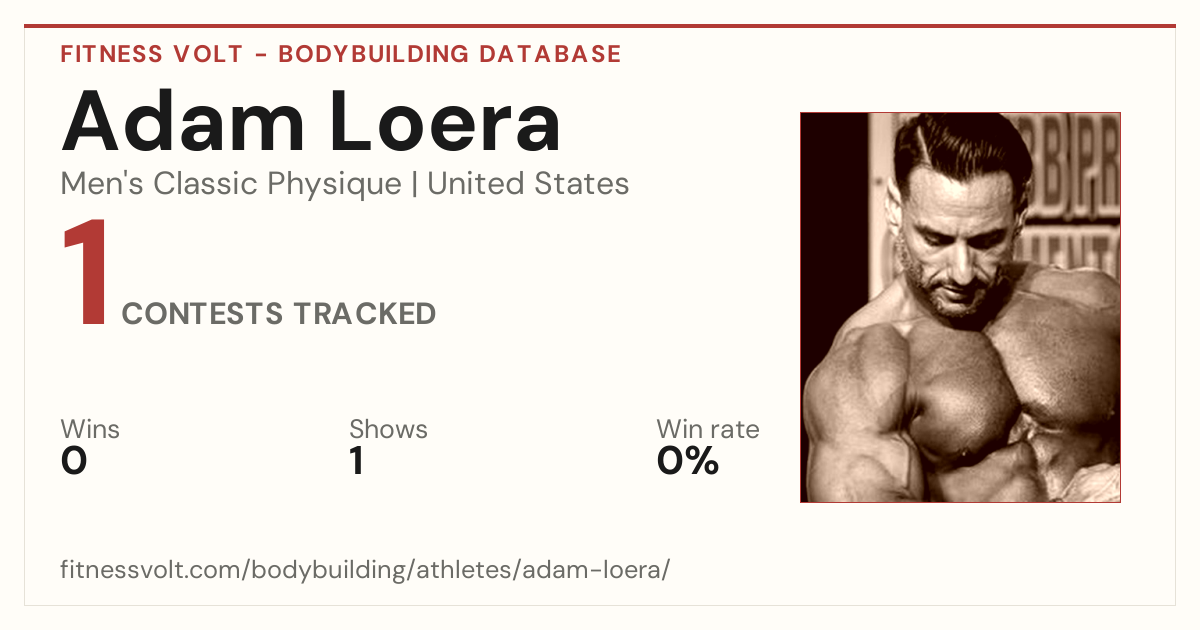This screenshot has height=630, width=1200.
Task: Click the 0% win rate value
Action: pyautogui.click(x=688, y=461)
